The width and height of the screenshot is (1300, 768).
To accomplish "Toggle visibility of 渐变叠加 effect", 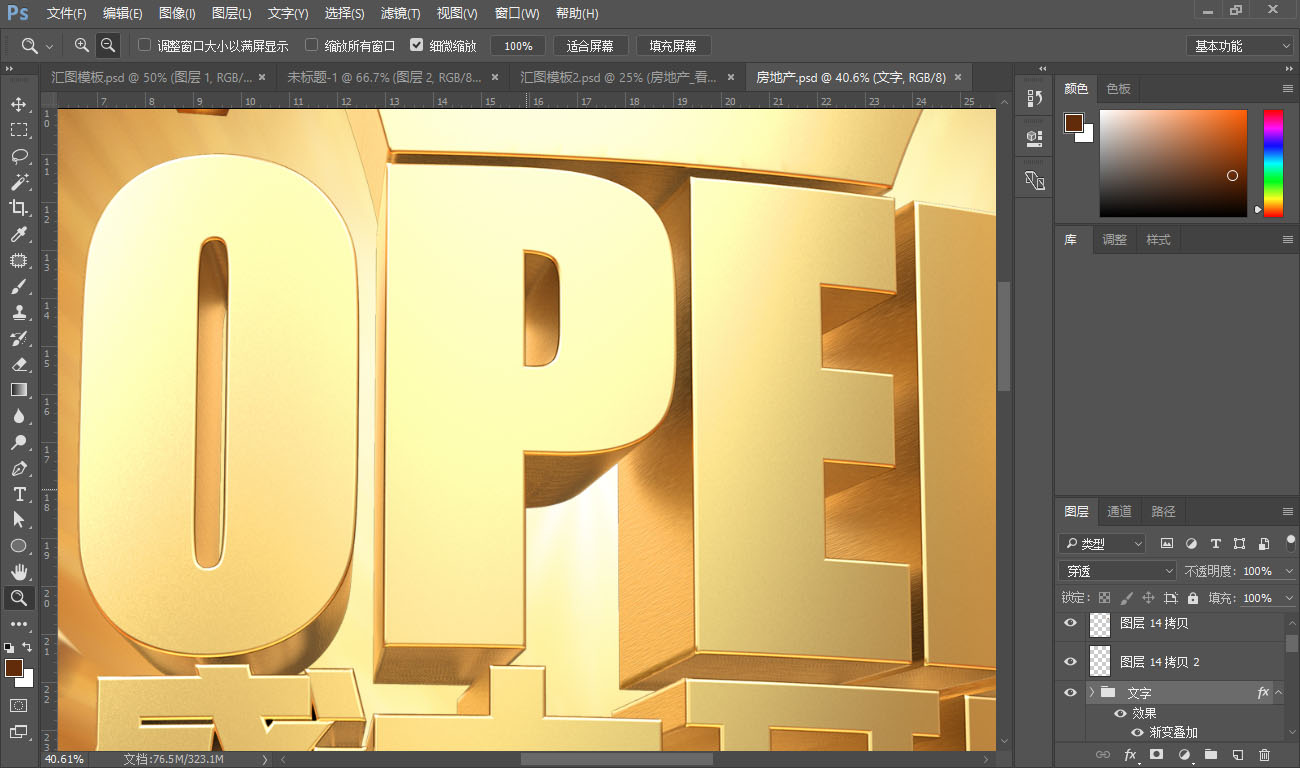I will tap(1137, 732).
